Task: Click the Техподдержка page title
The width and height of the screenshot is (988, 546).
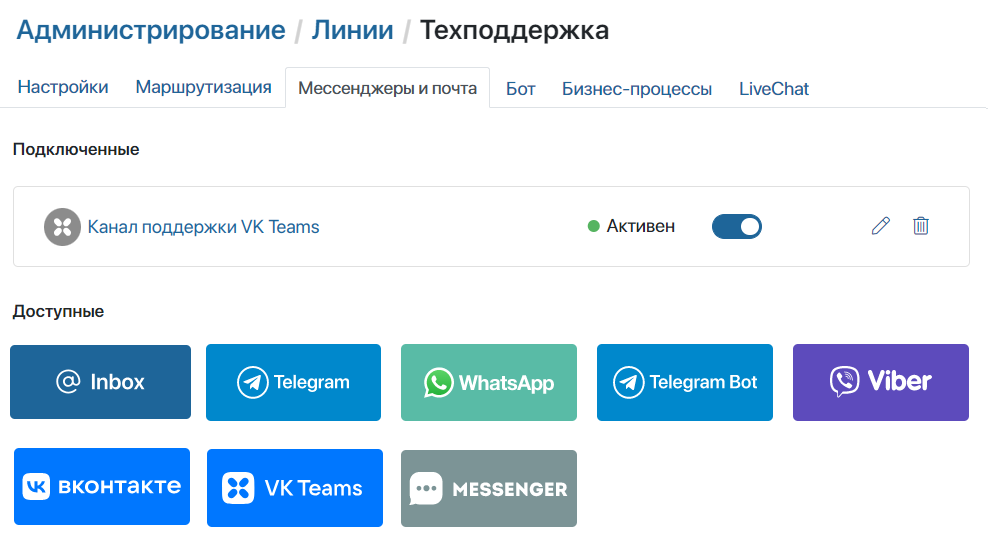Action: (x=514, y=30)
